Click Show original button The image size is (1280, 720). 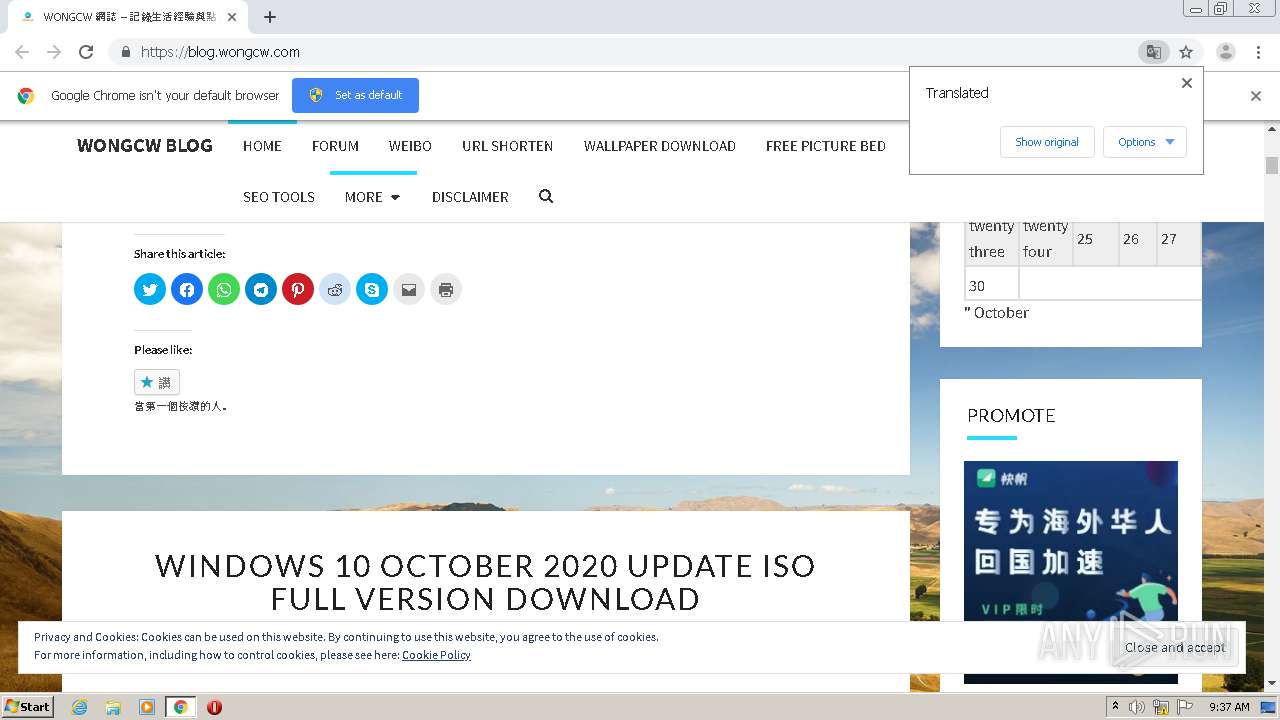[1047, 142]
